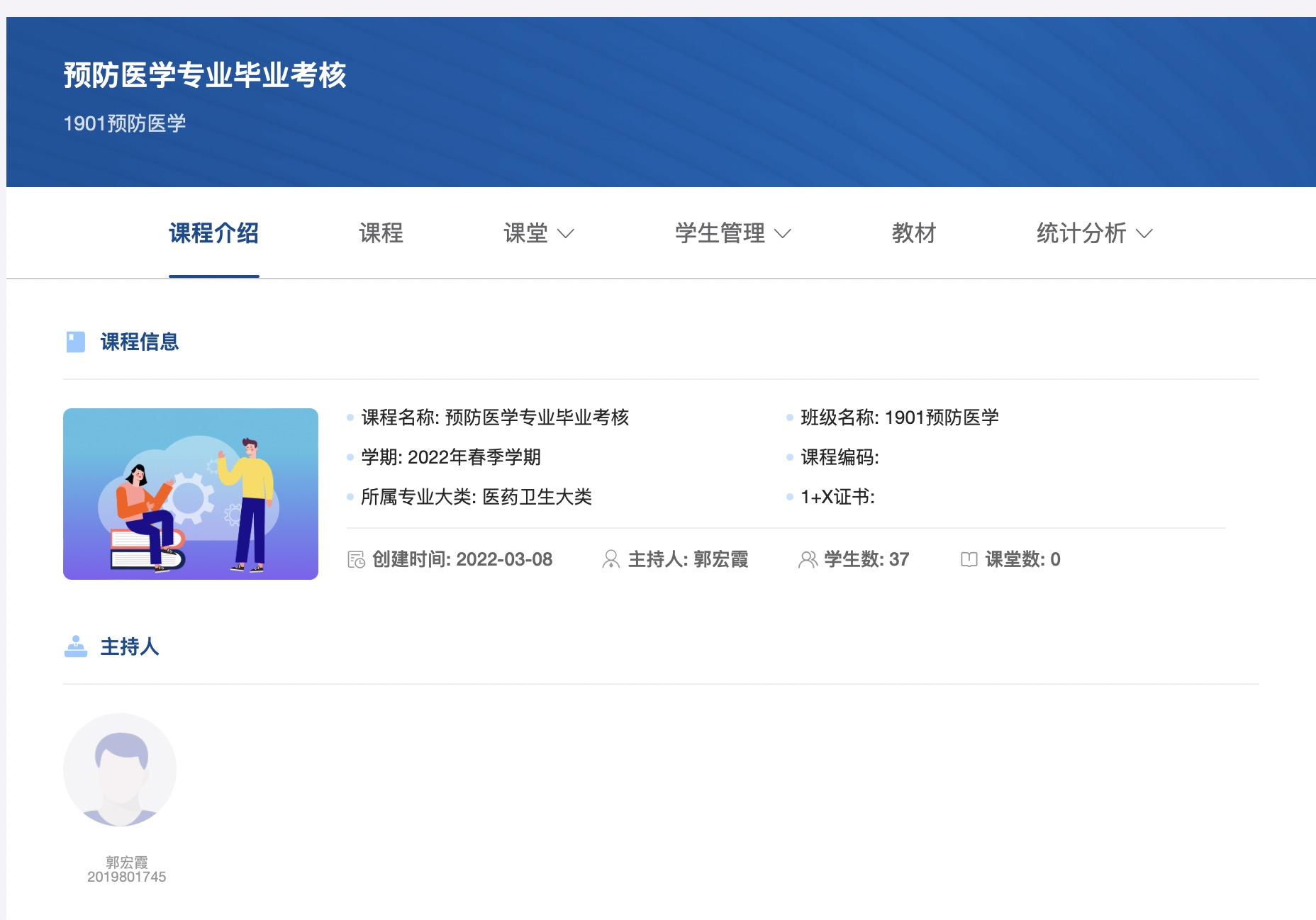The width and height of the screenshot is (1316, 920).
Task: Switch to the 课程介绍 tab
Action: point(213,233)
